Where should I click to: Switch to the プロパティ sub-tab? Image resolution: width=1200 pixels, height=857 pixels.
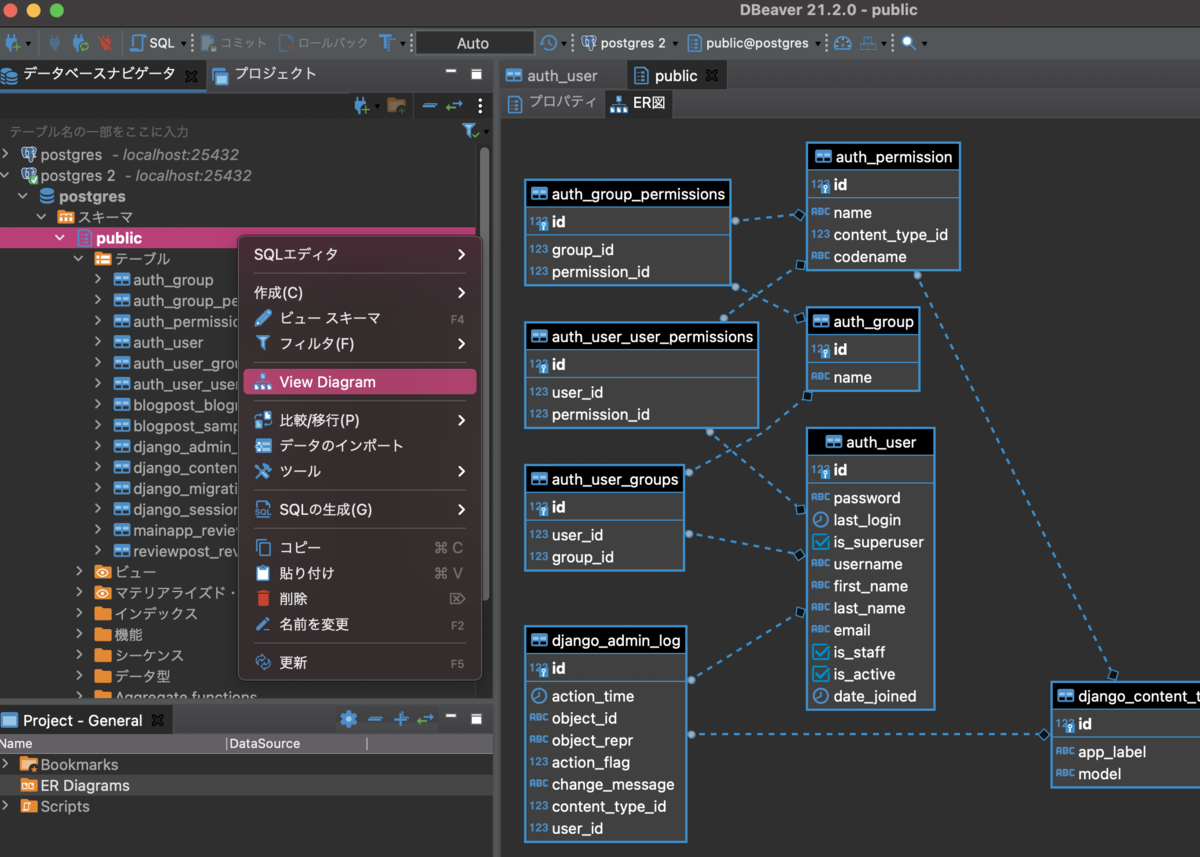pos(552,102)
